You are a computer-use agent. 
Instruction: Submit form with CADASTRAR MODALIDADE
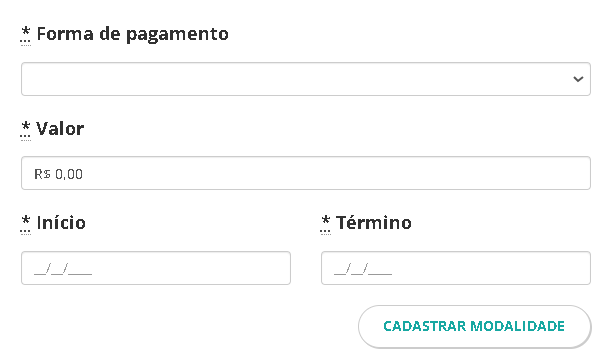(474, 326)
